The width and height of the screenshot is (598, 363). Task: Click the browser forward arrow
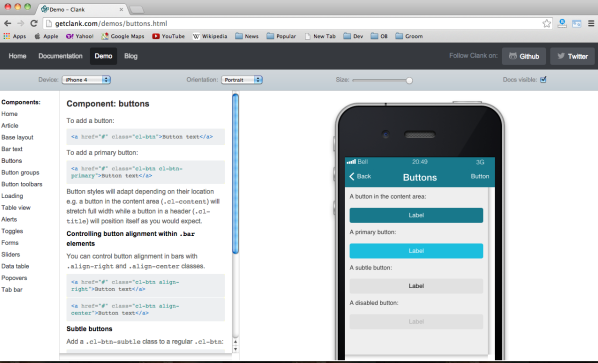tap(21, 23)
